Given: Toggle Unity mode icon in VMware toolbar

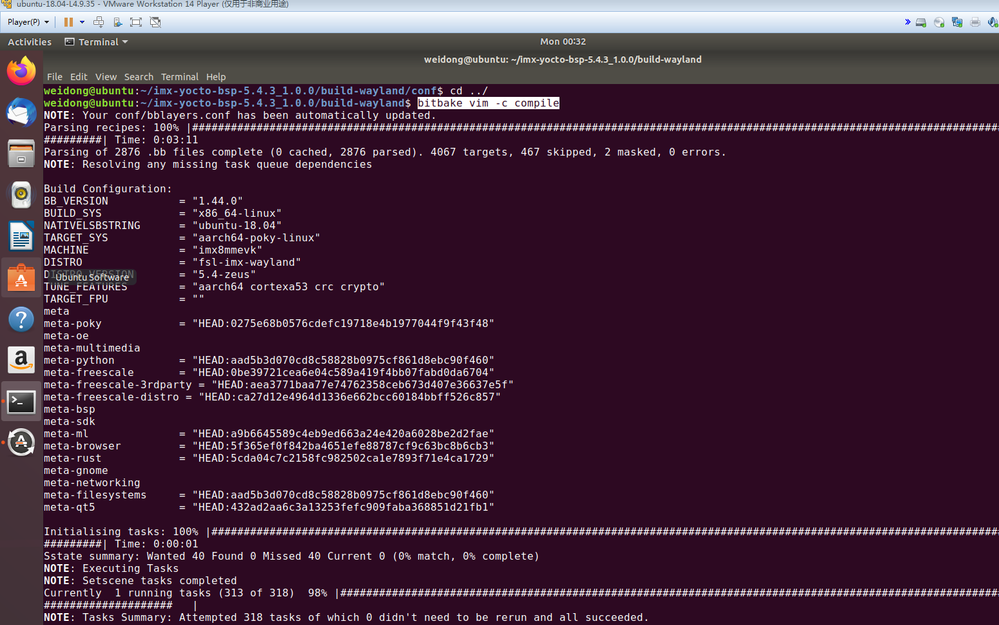Looking at the screenshot, I should 155,22.
